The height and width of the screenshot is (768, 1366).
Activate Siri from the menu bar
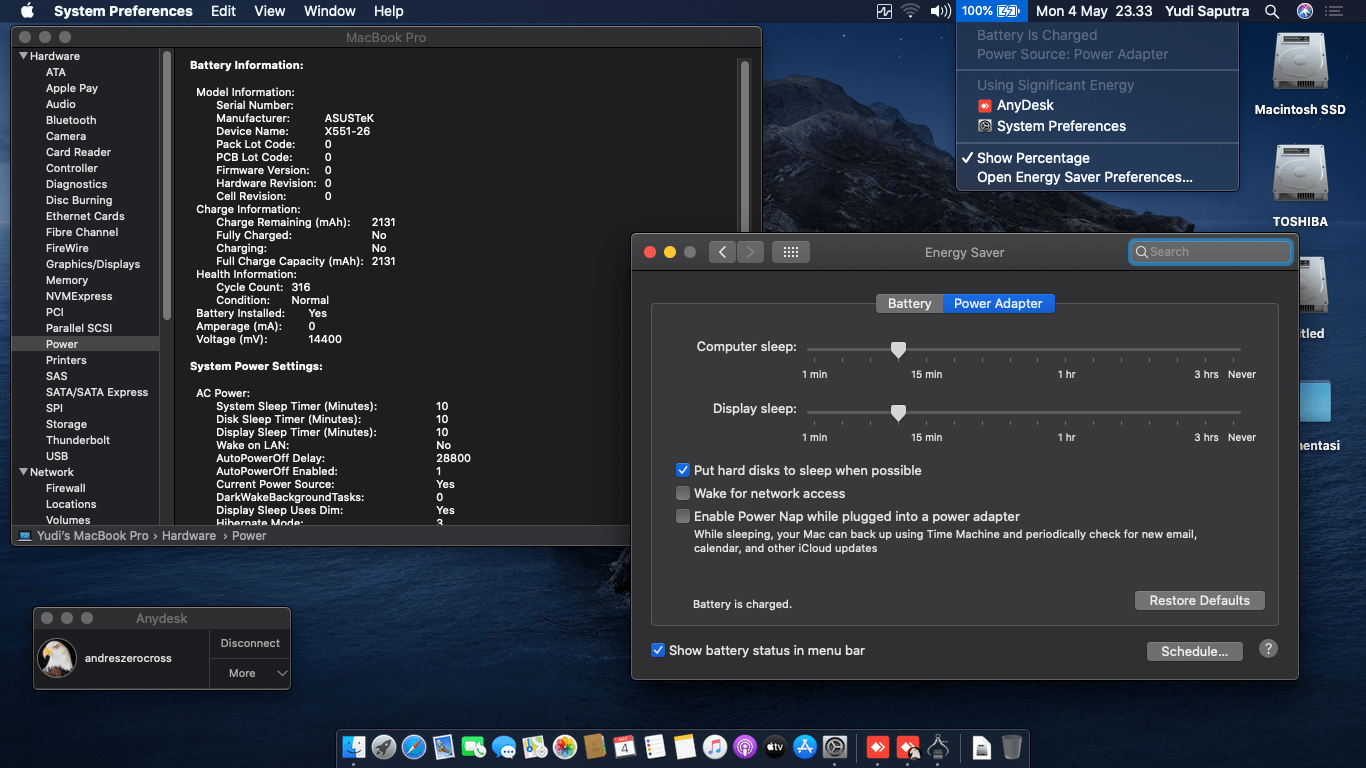[1305, 11]
